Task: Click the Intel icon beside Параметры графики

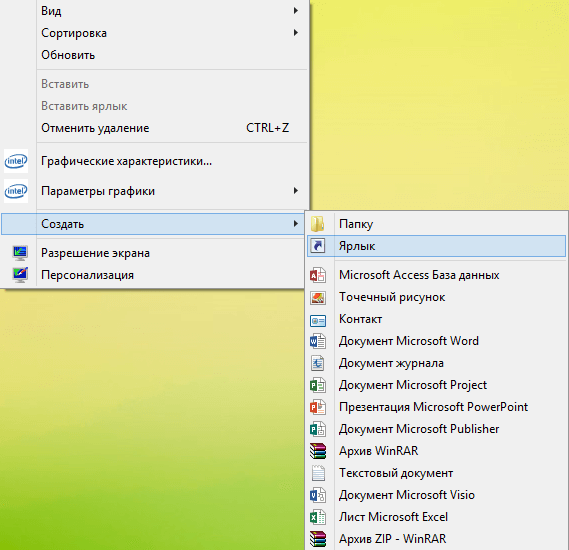Action: tap(16, 191)
